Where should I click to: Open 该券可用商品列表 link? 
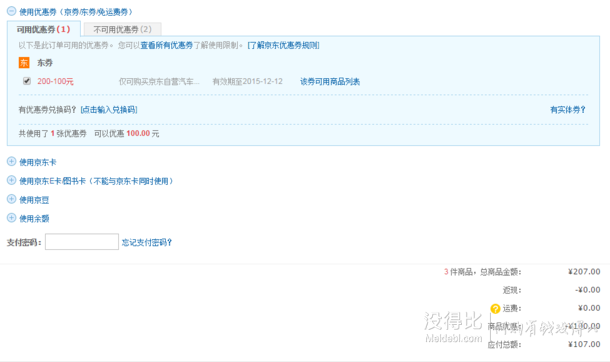pyautogui.click(x=330, y=82)
